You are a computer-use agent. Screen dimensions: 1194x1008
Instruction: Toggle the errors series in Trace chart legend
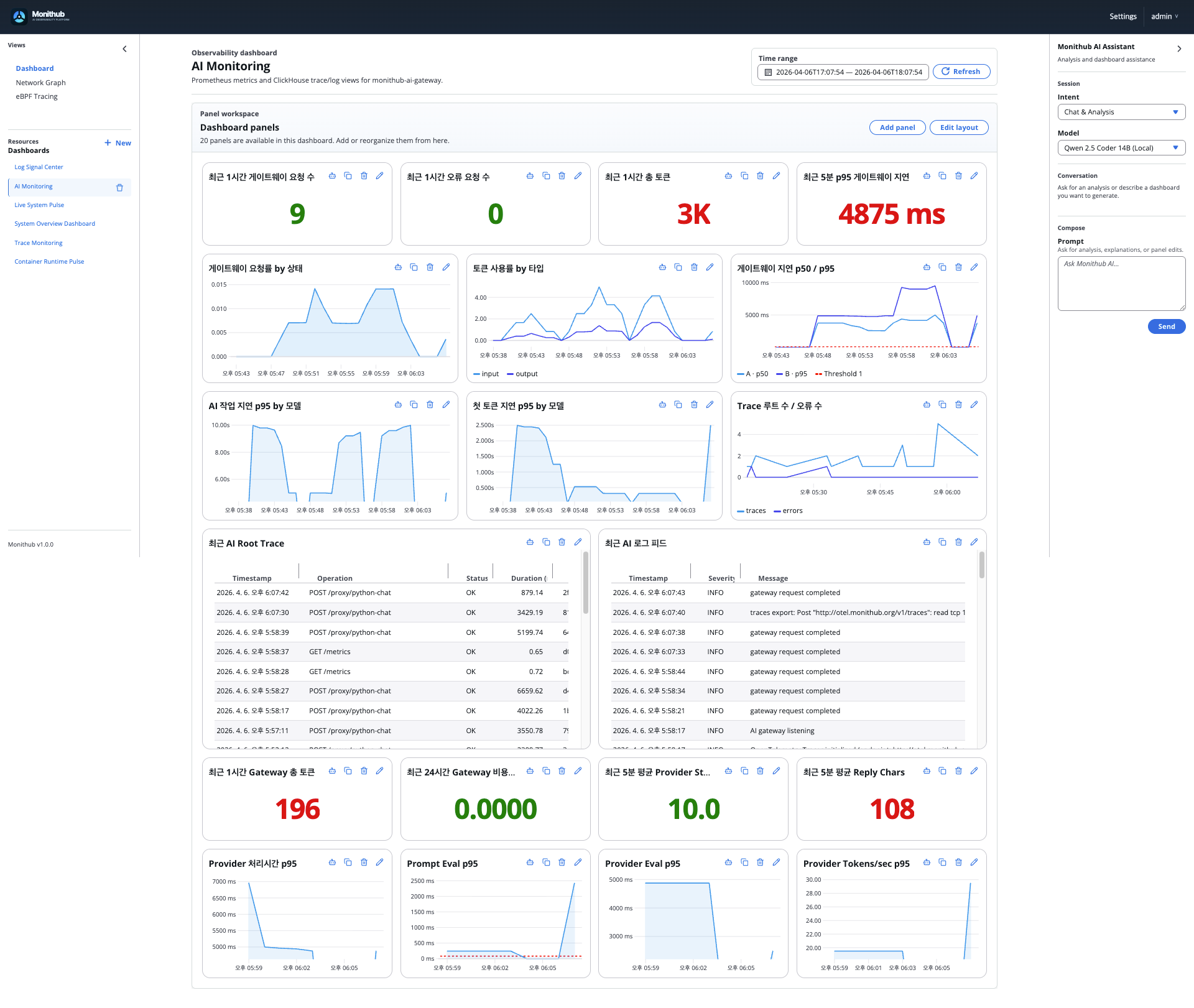point(788,511)
